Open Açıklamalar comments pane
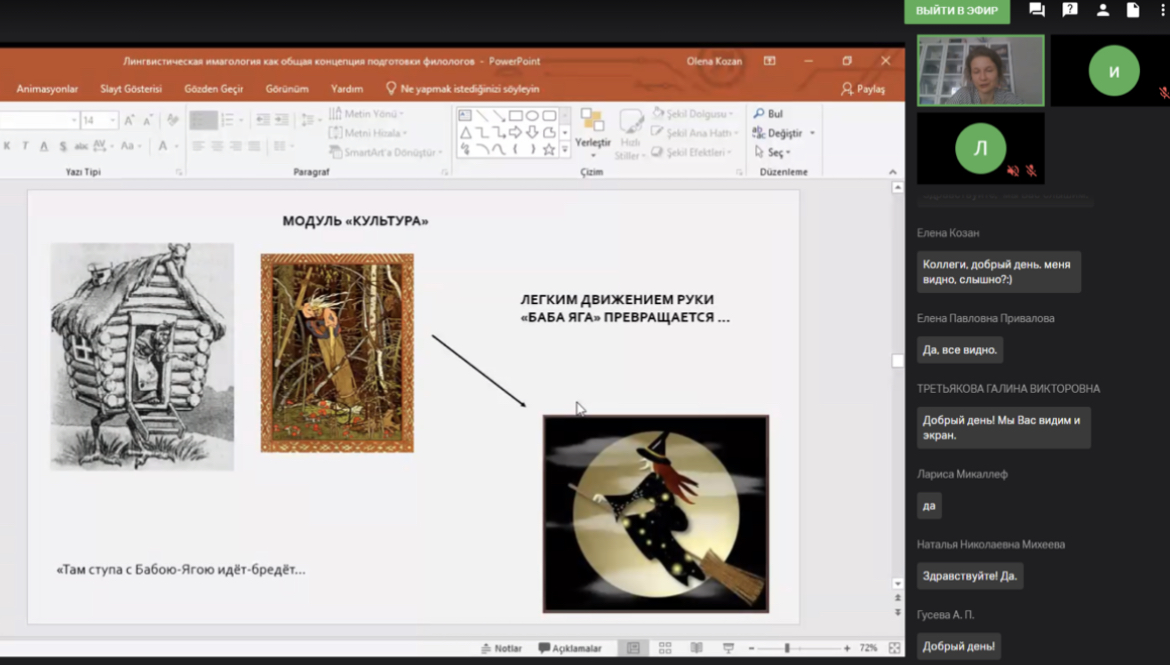Viewport: 1170px width, 665px height. point(570,648)
